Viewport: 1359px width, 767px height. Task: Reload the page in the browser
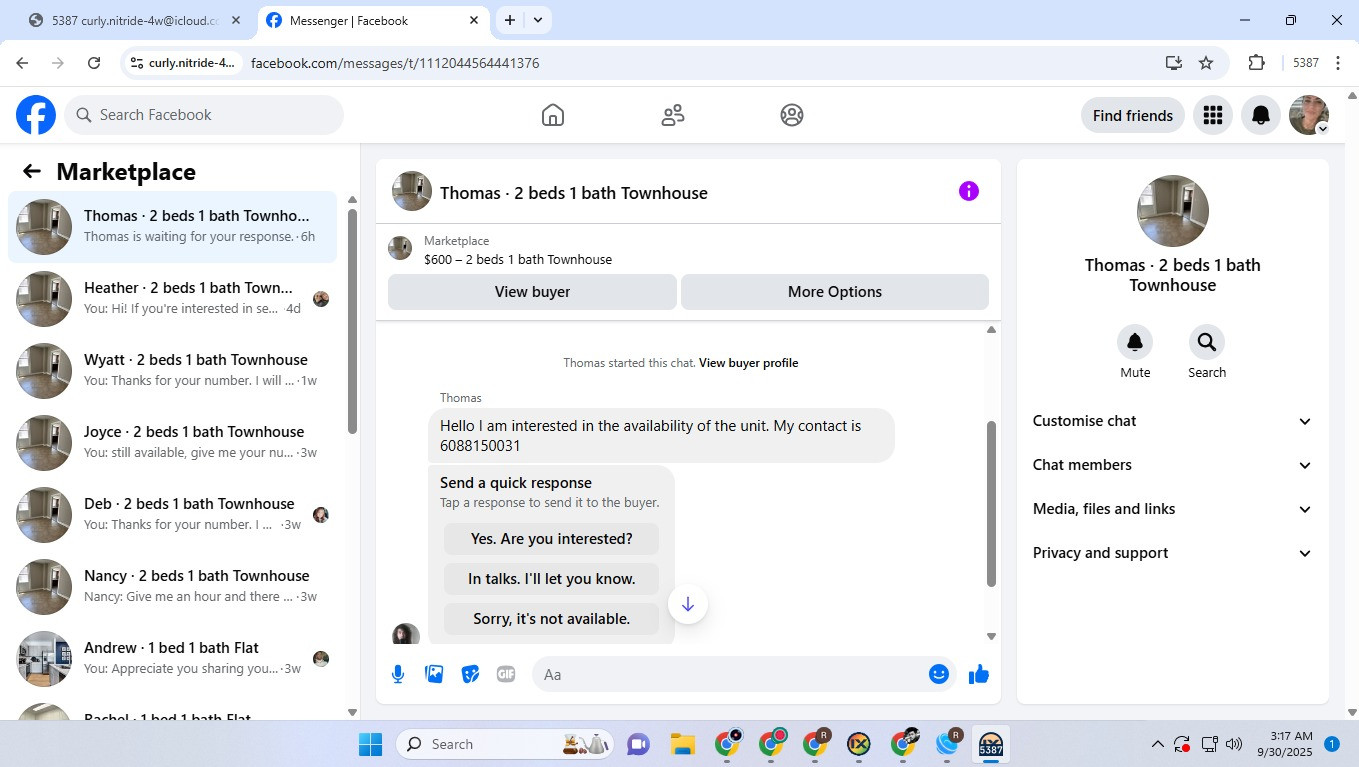pos(94,63)
